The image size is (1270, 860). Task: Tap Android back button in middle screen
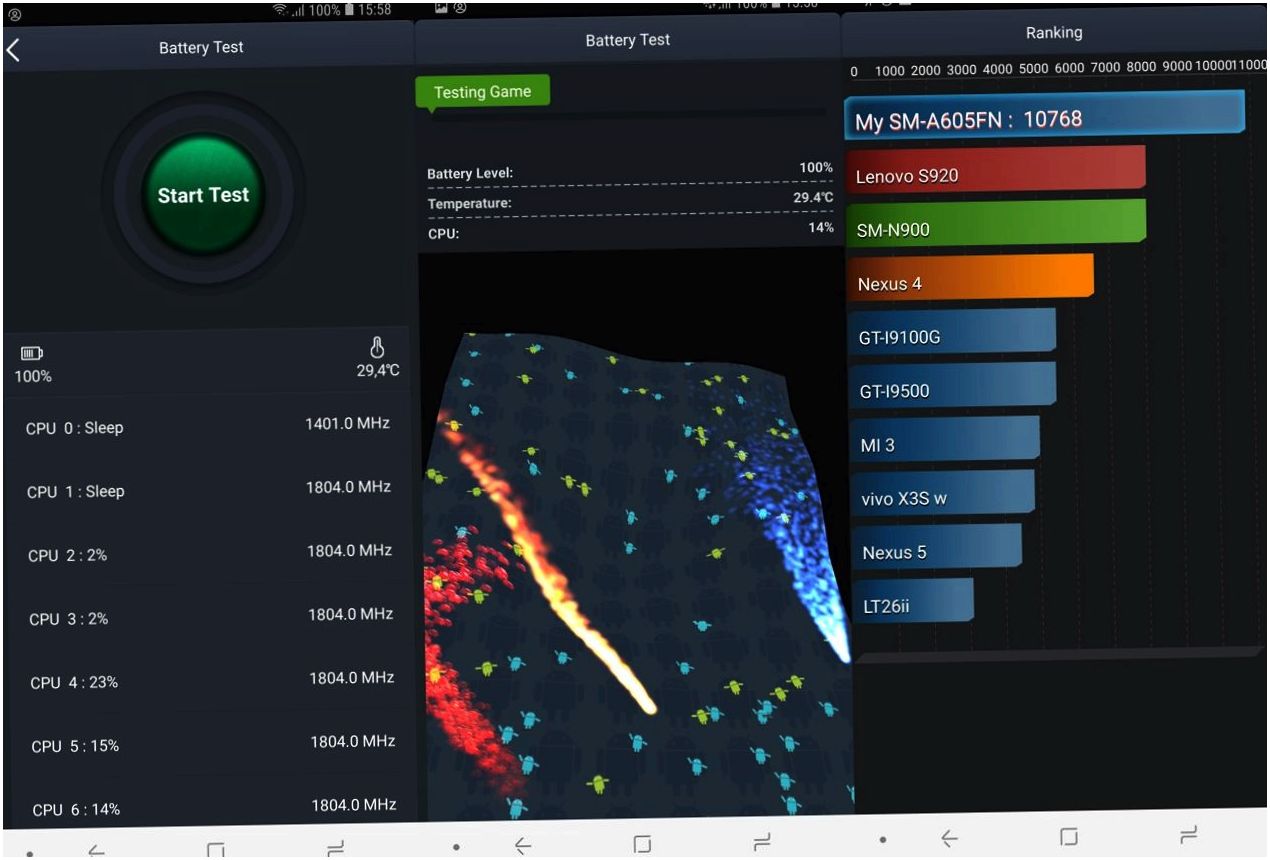[523, 846]
